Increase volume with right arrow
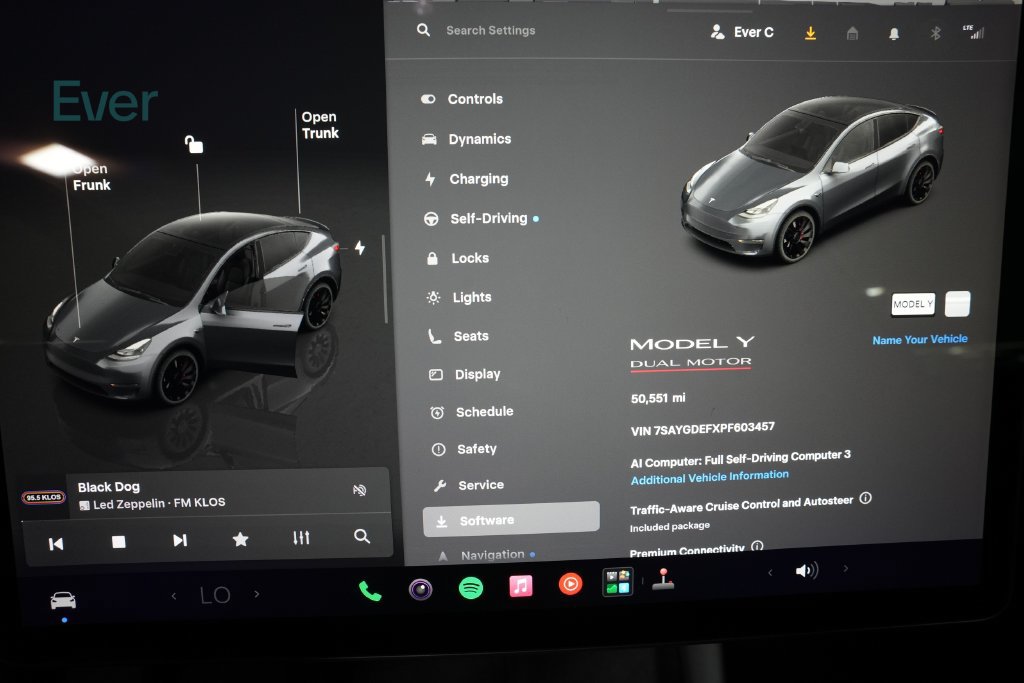This screenshot has width=1024, height=683. 846,569
